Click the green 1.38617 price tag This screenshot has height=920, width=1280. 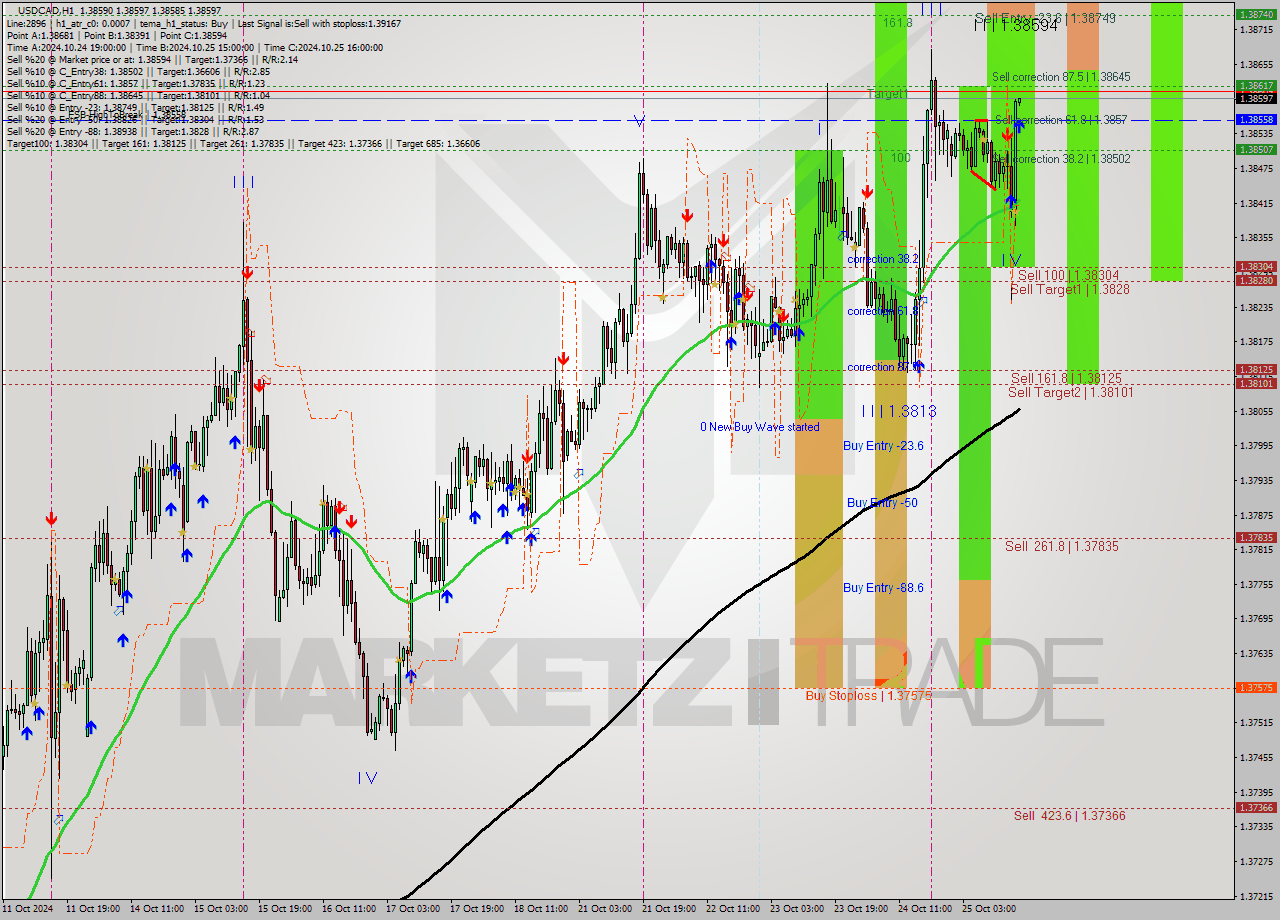coord(1255,86)
